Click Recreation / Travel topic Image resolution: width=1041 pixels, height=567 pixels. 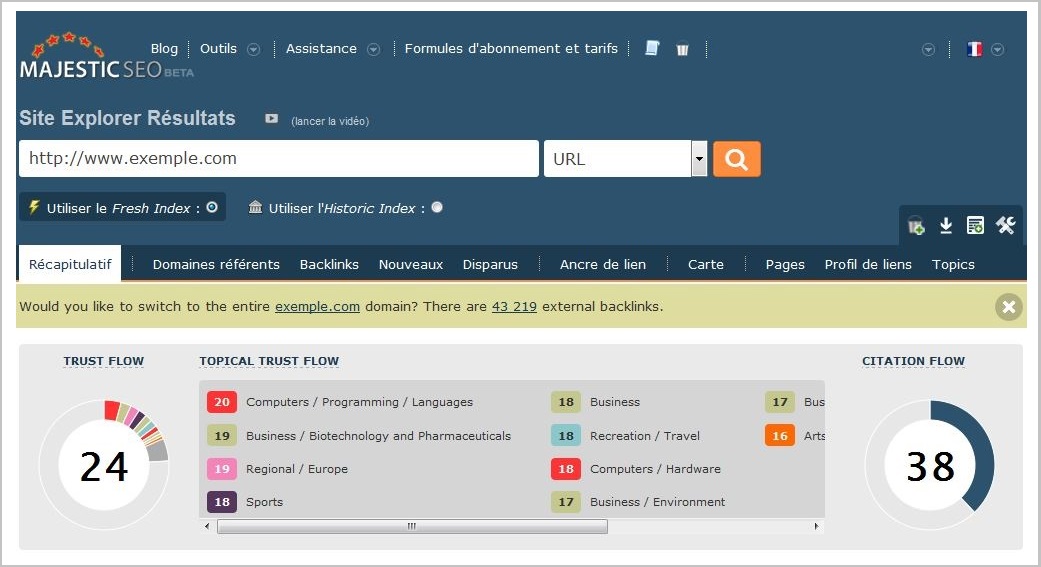pos(645,436)
